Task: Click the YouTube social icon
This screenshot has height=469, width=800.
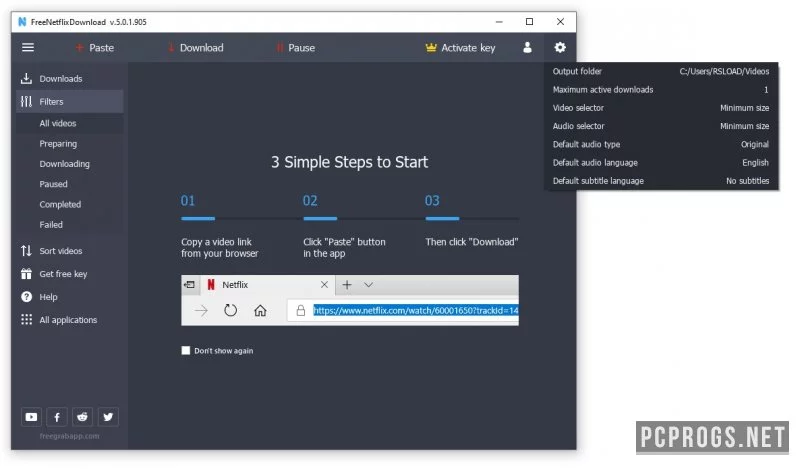Action: tap(31, 417)
